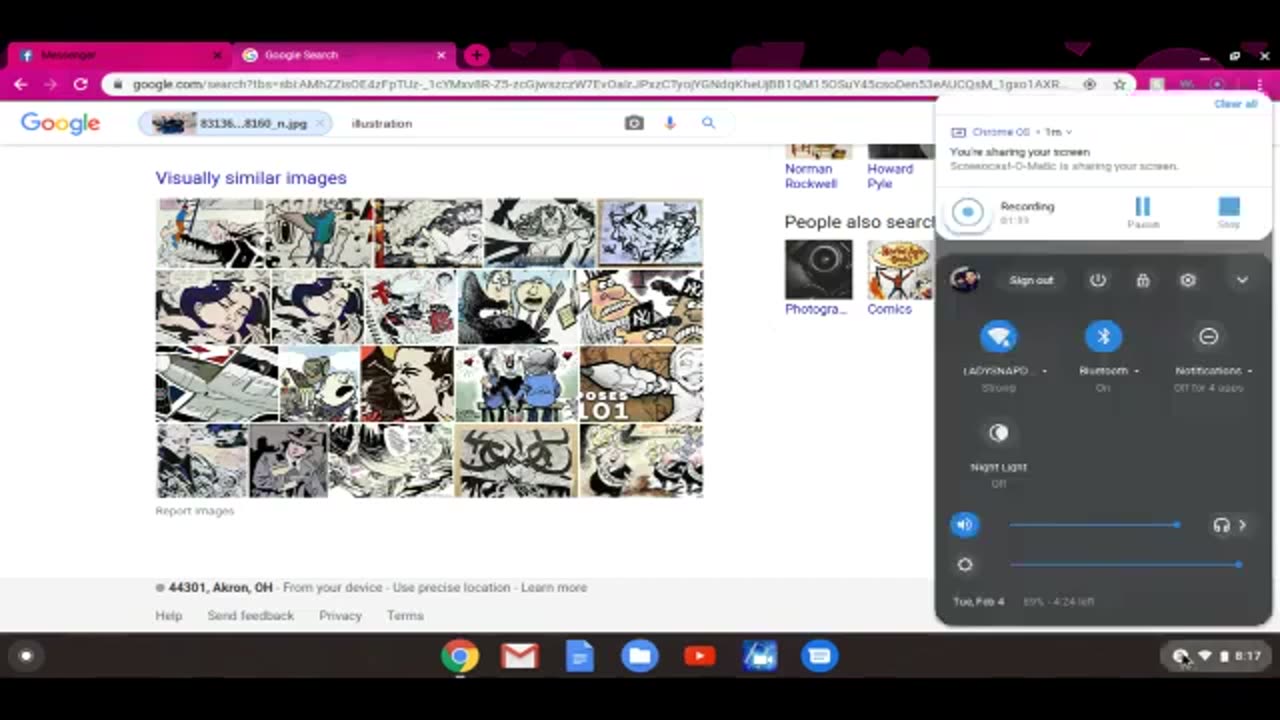Close the Messenger tab
The image size is (1280, 720).
(x=217, y=55)
